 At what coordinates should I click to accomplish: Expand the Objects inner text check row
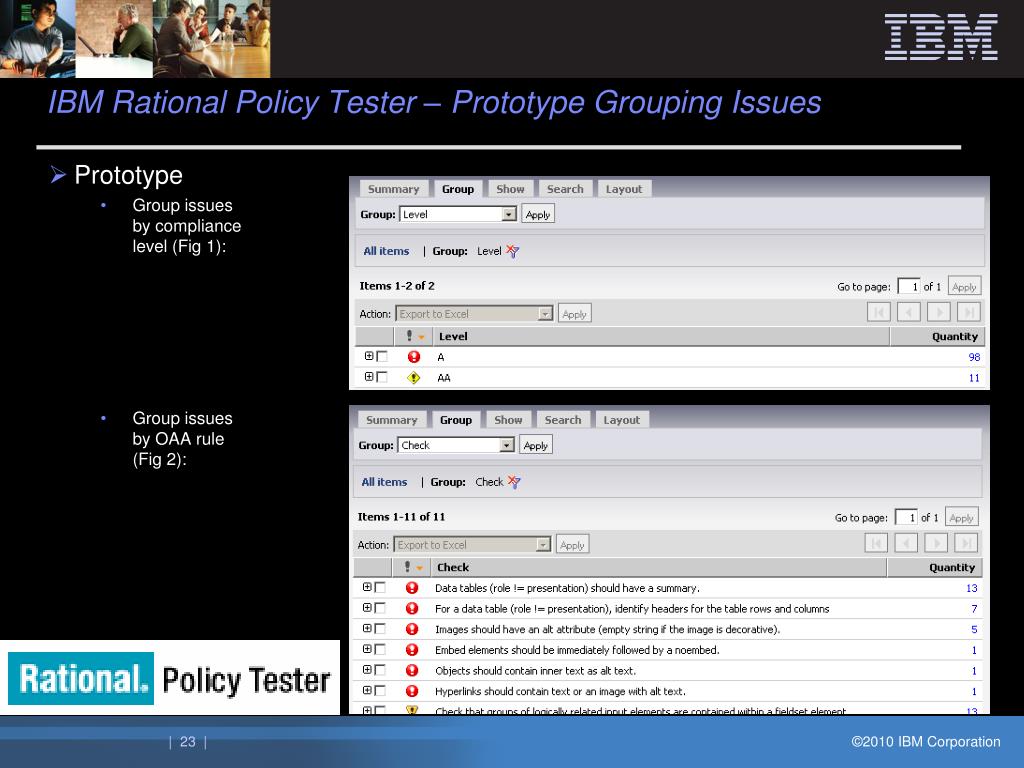367,669
